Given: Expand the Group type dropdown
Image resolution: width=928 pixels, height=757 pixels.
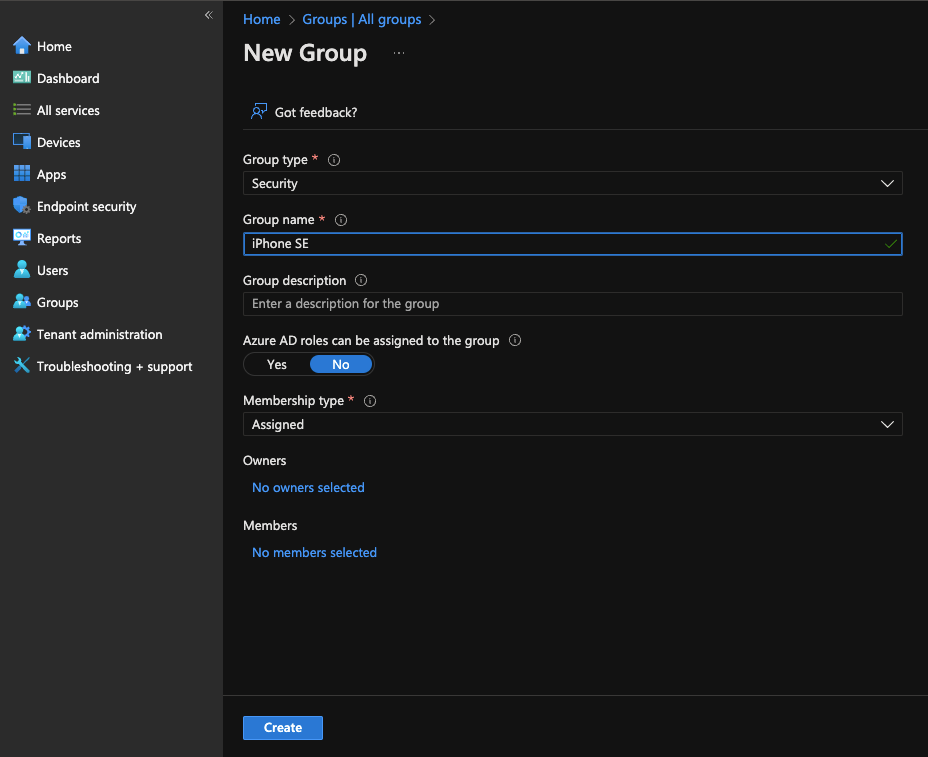Looking at the screenshot, I should [572, 184].
